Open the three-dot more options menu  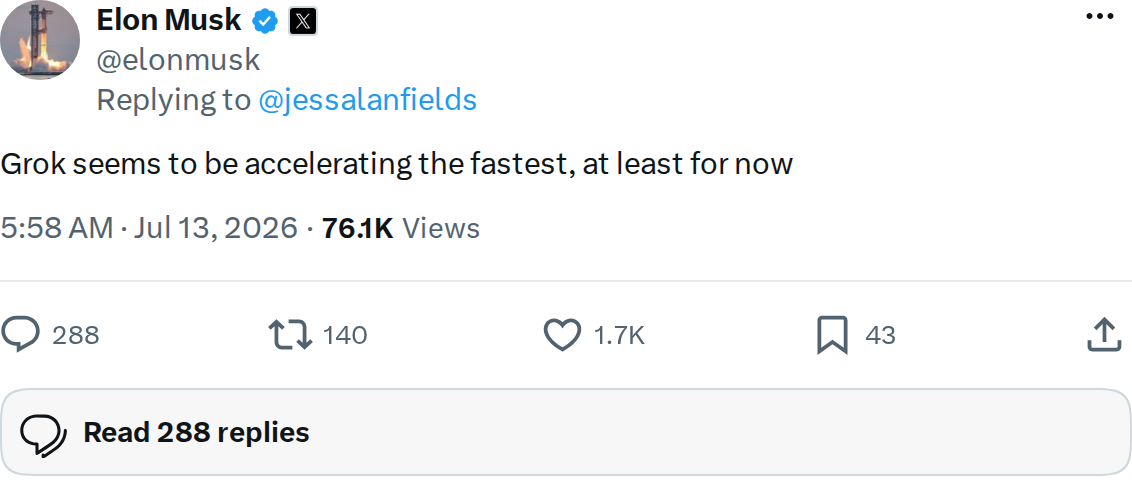1100,16
